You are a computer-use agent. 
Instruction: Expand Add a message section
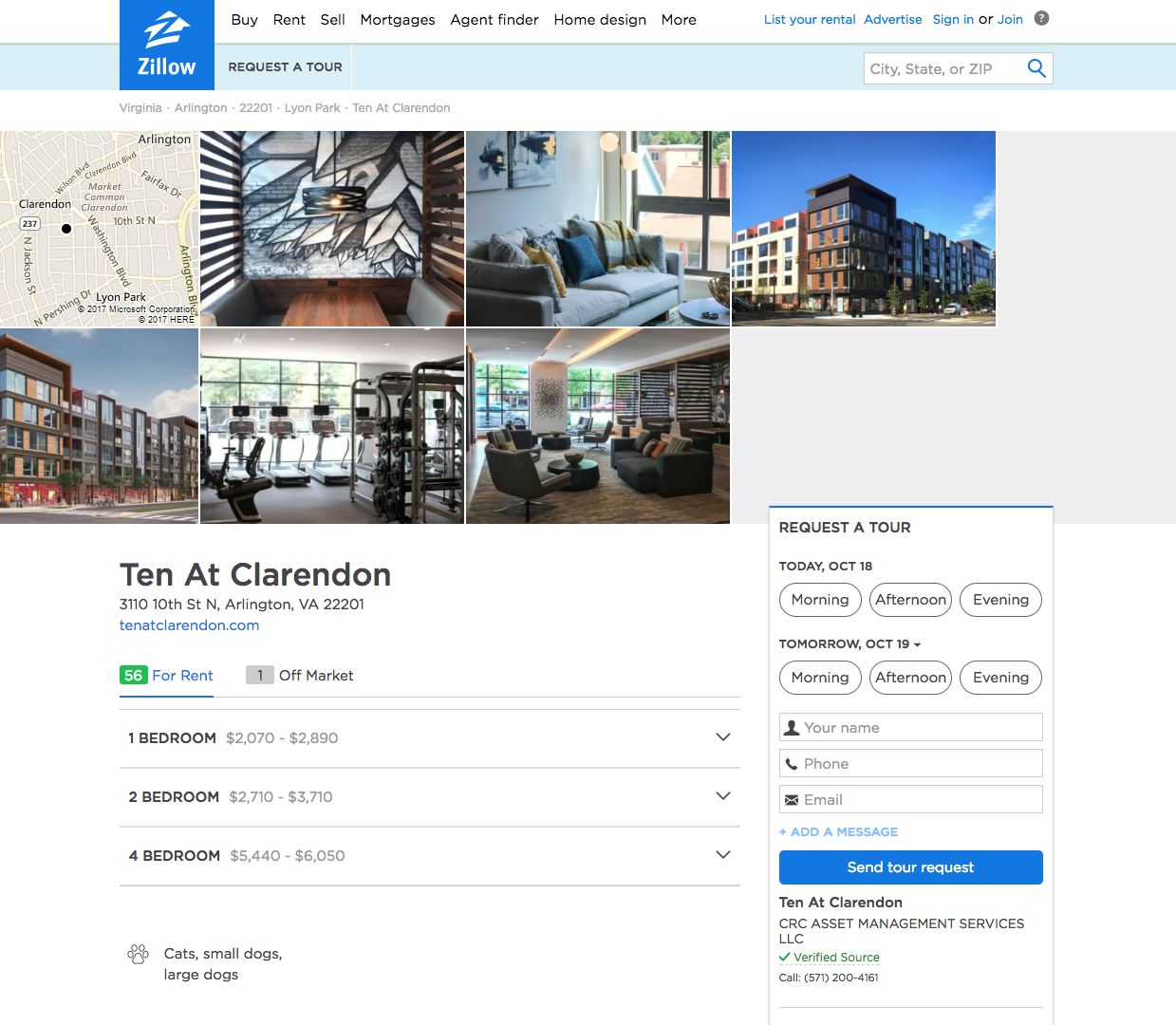838,831
